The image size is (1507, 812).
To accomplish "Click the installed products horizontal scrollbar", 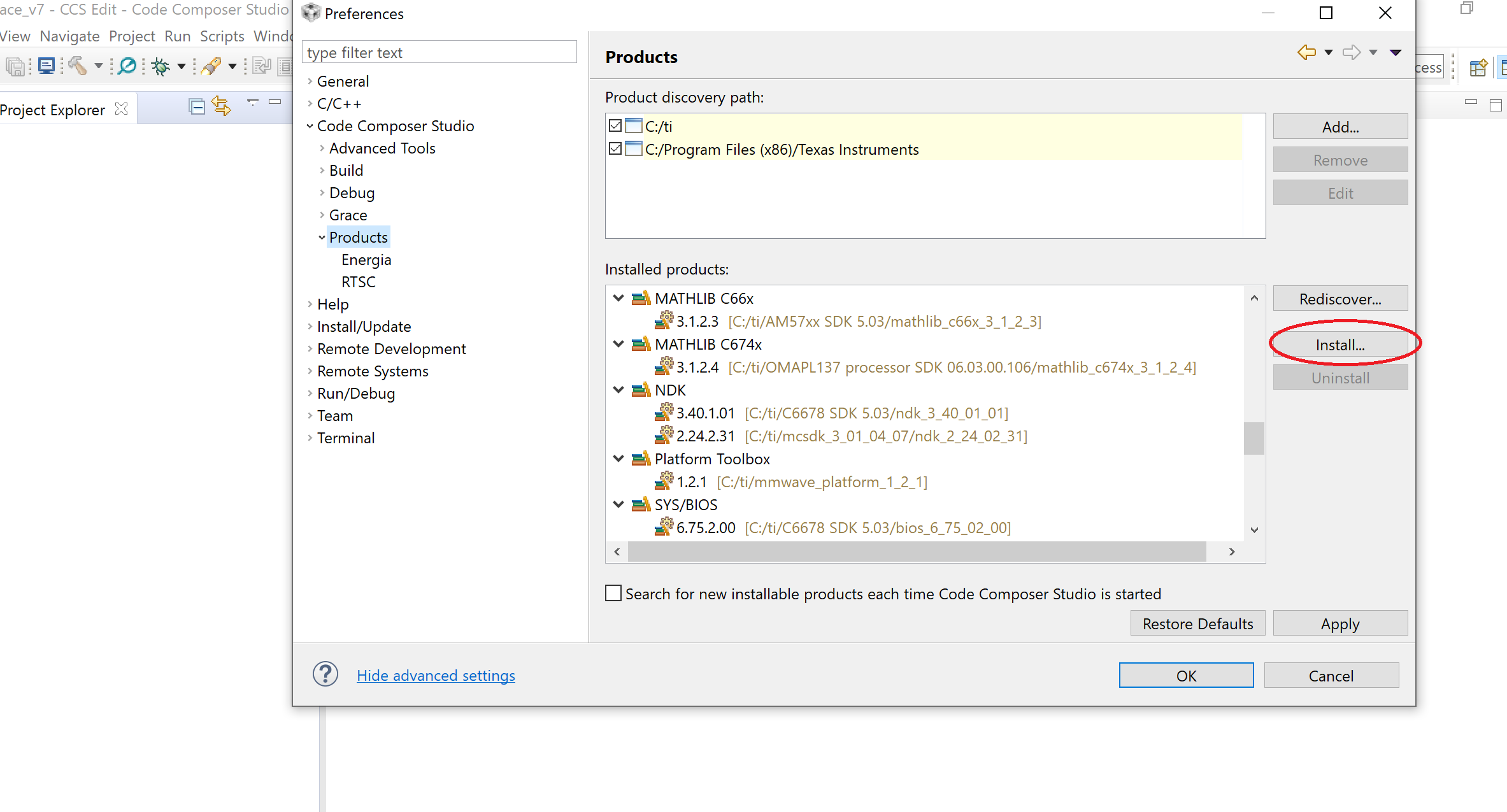I will [x=917, y=552].
